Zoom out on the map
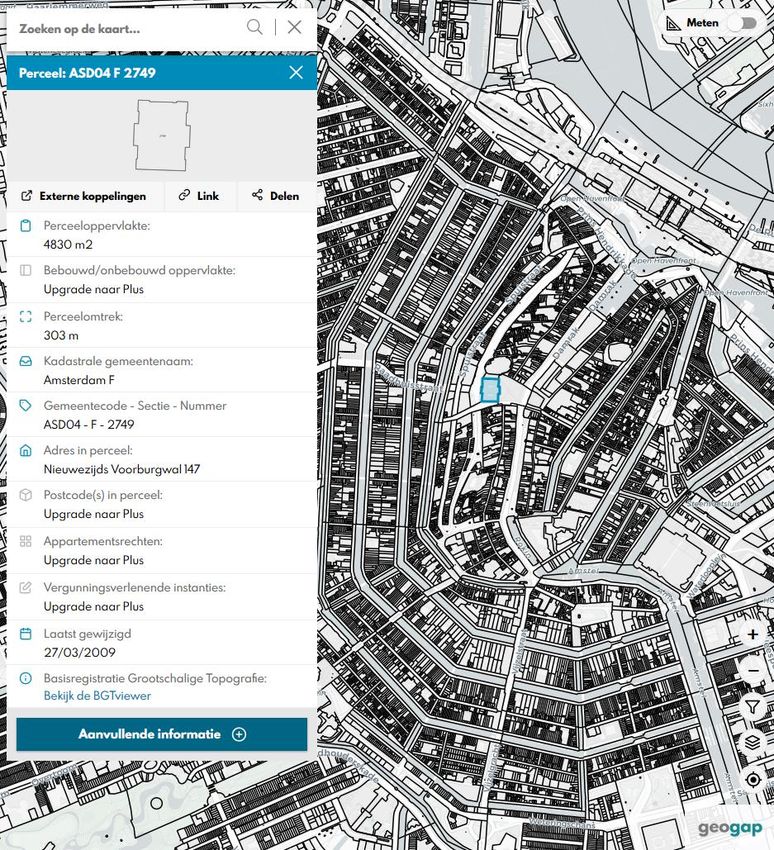The height and width of the screenshot is (850, 774). pos(753,670)
